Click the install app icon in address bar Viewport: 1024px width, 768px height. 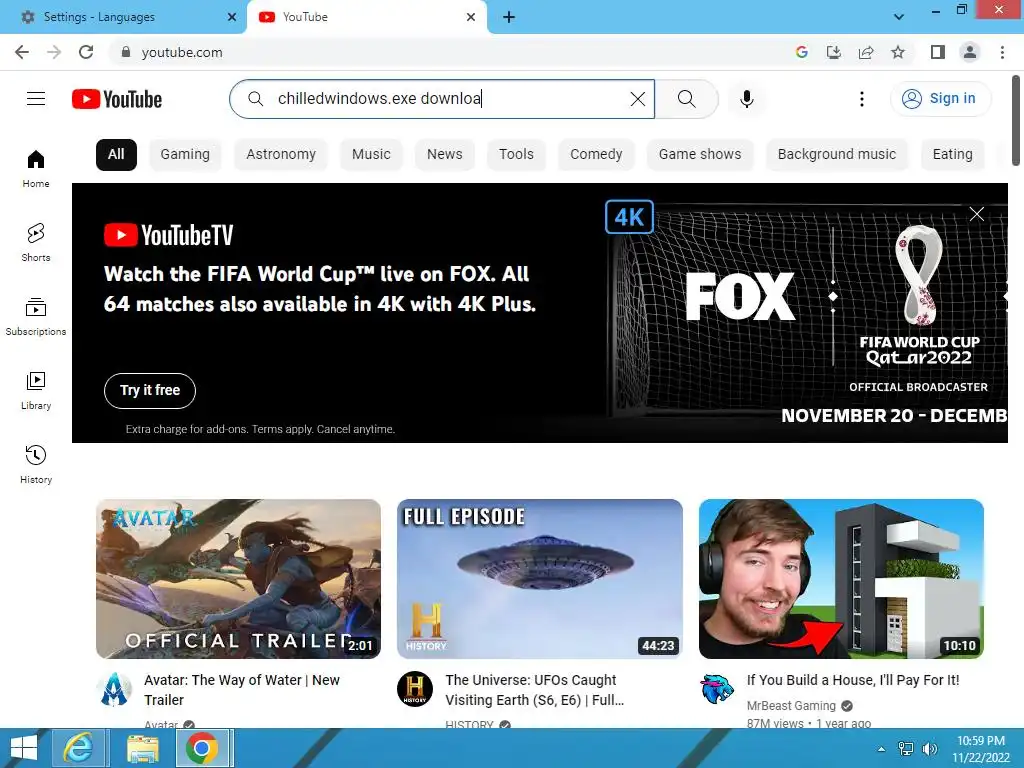tap(834, 52)
